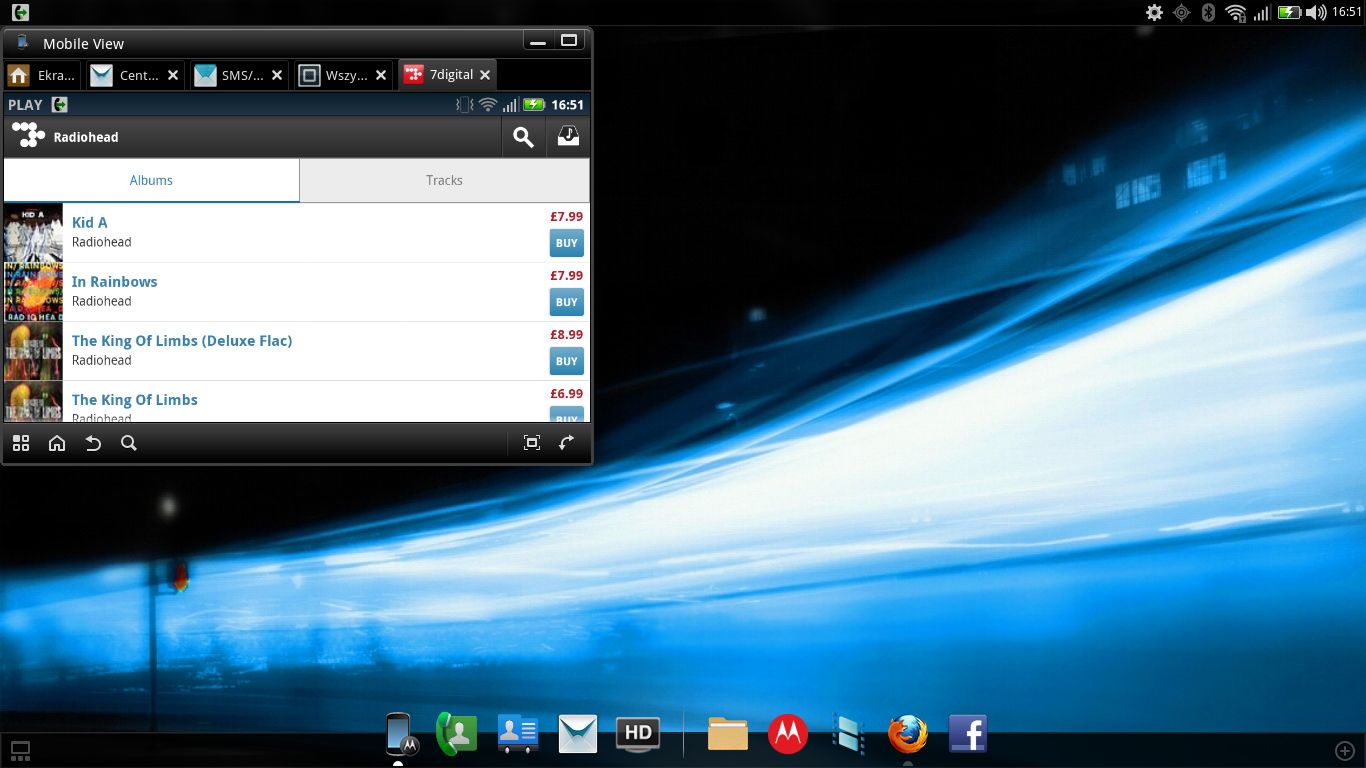Buy The King Of Limbs (Deluxe Flac)
1366x768 pixels.
coord(567,361)
